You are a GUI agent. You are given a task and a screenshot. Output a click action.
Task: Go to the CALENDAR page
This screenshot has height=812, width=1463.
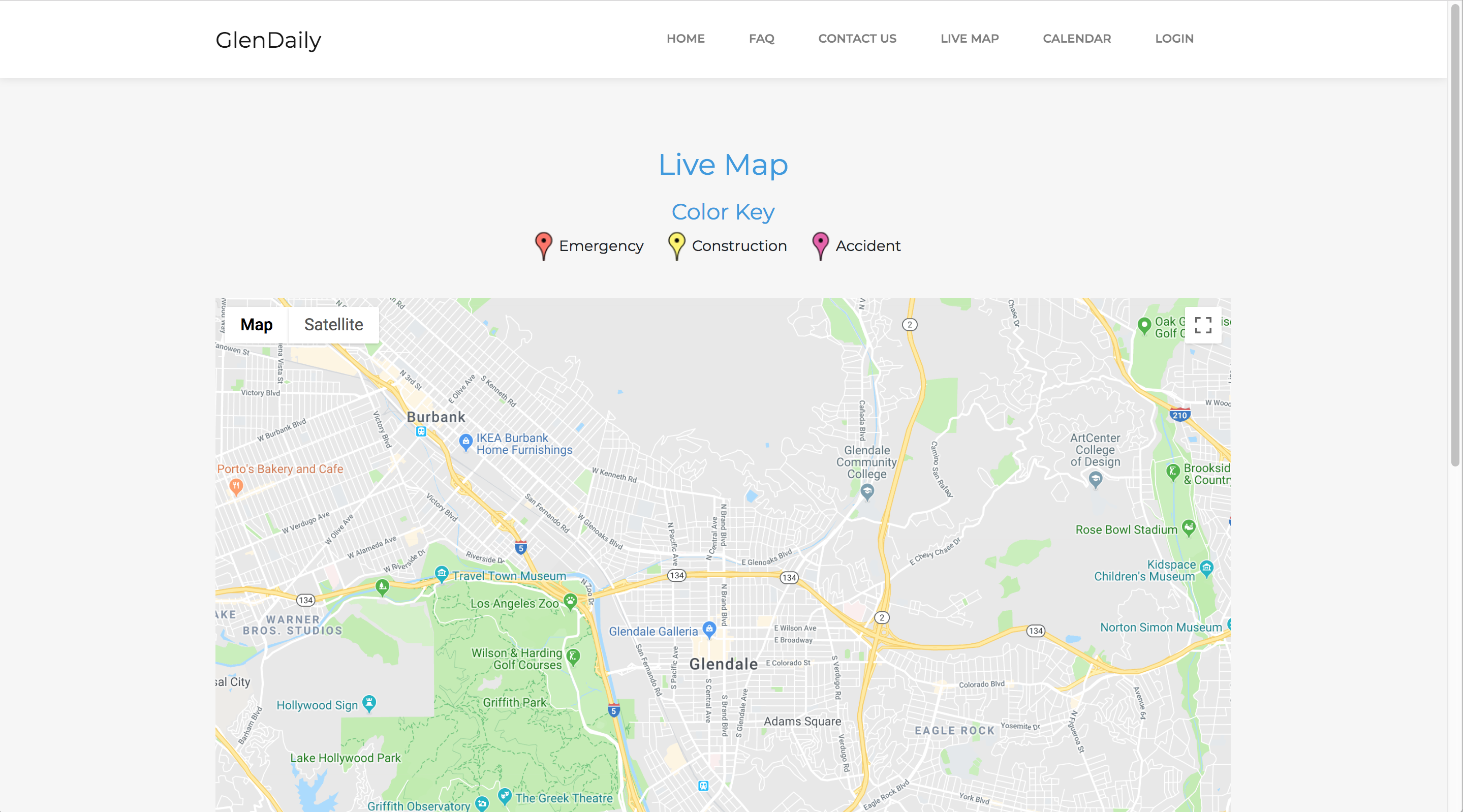pyautogui.click(x=1077, y=39)
